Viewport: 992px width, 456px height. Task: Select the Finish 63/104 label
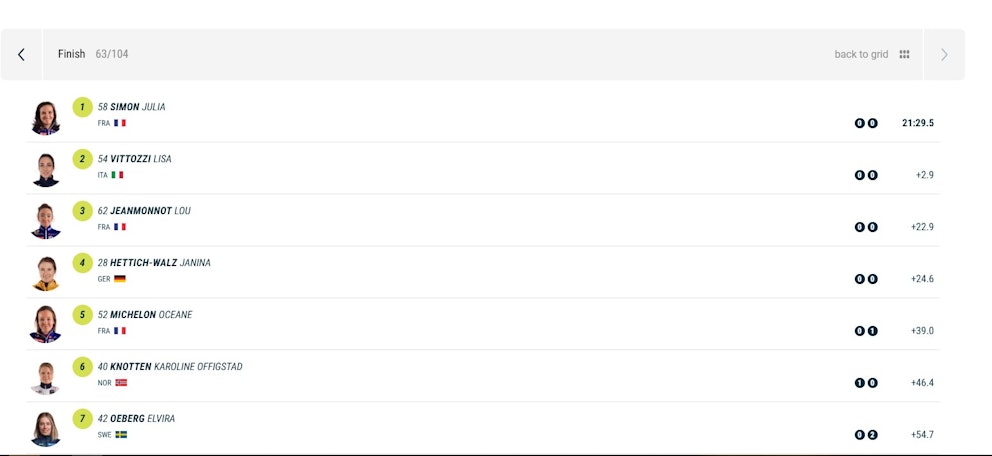point(92,54)
